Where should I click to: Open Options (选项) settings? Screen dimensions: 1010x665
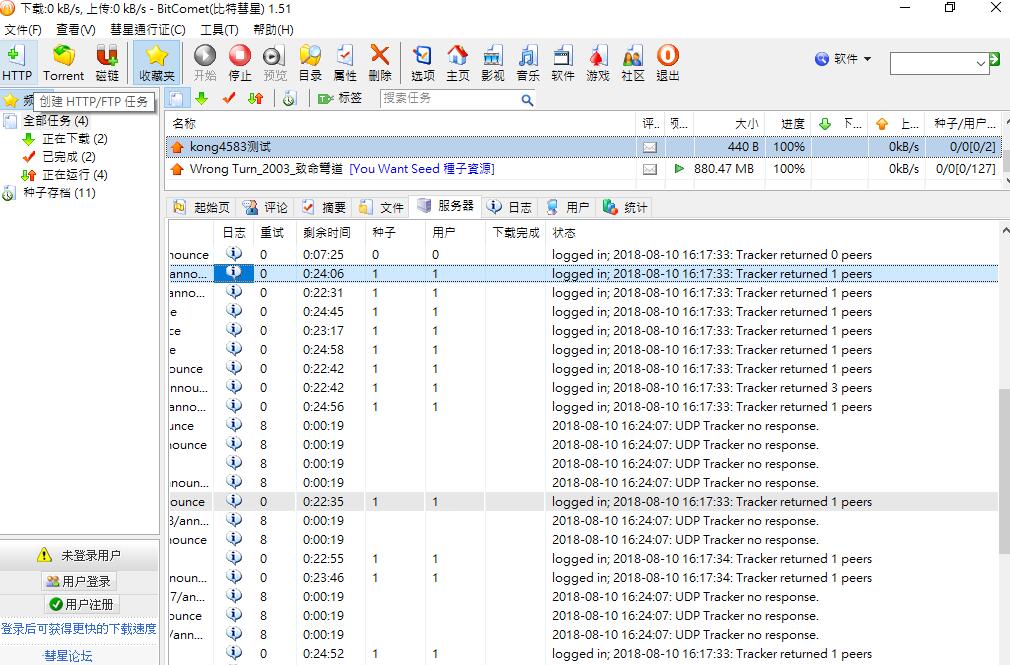423,63
